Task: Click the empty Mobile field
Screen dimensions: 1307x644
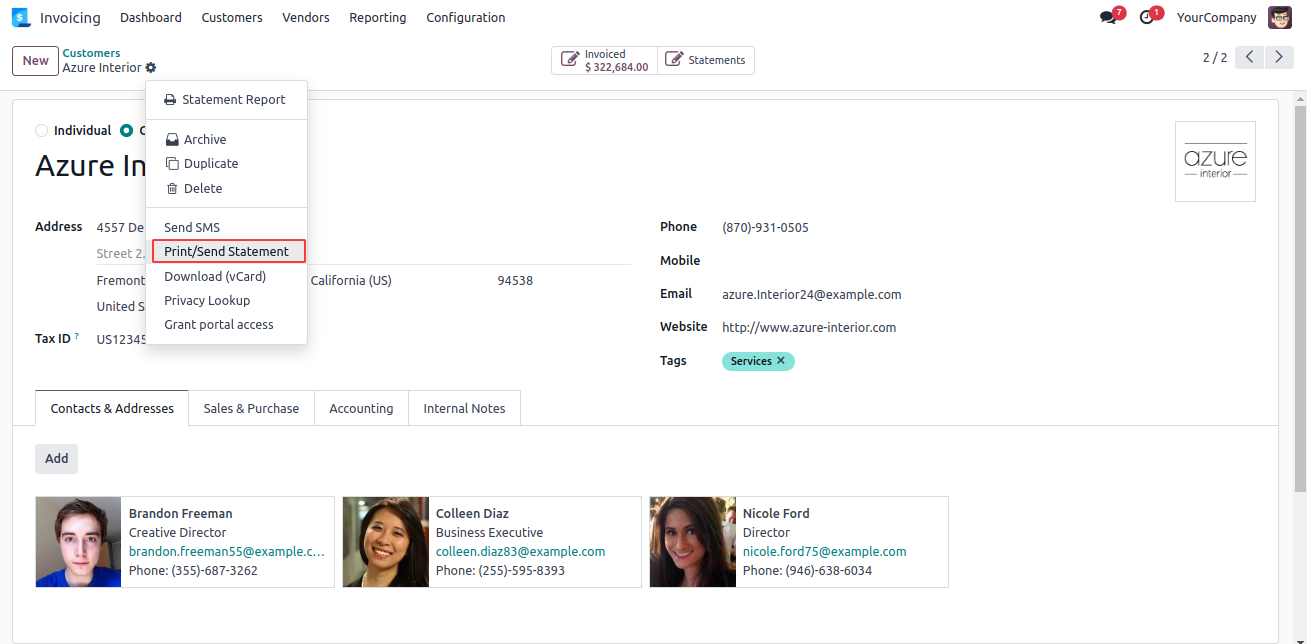Action: pyautogui.click(x=988, y=261)
